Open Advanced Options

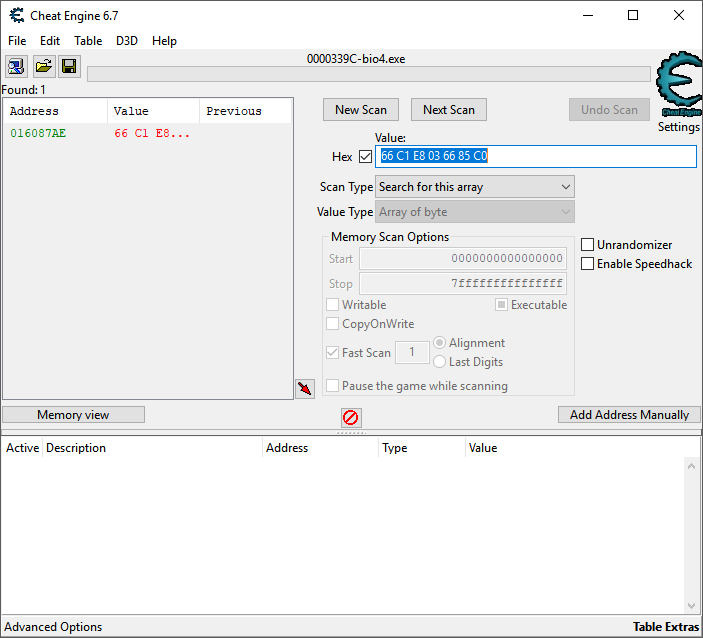tap(53, 627)
